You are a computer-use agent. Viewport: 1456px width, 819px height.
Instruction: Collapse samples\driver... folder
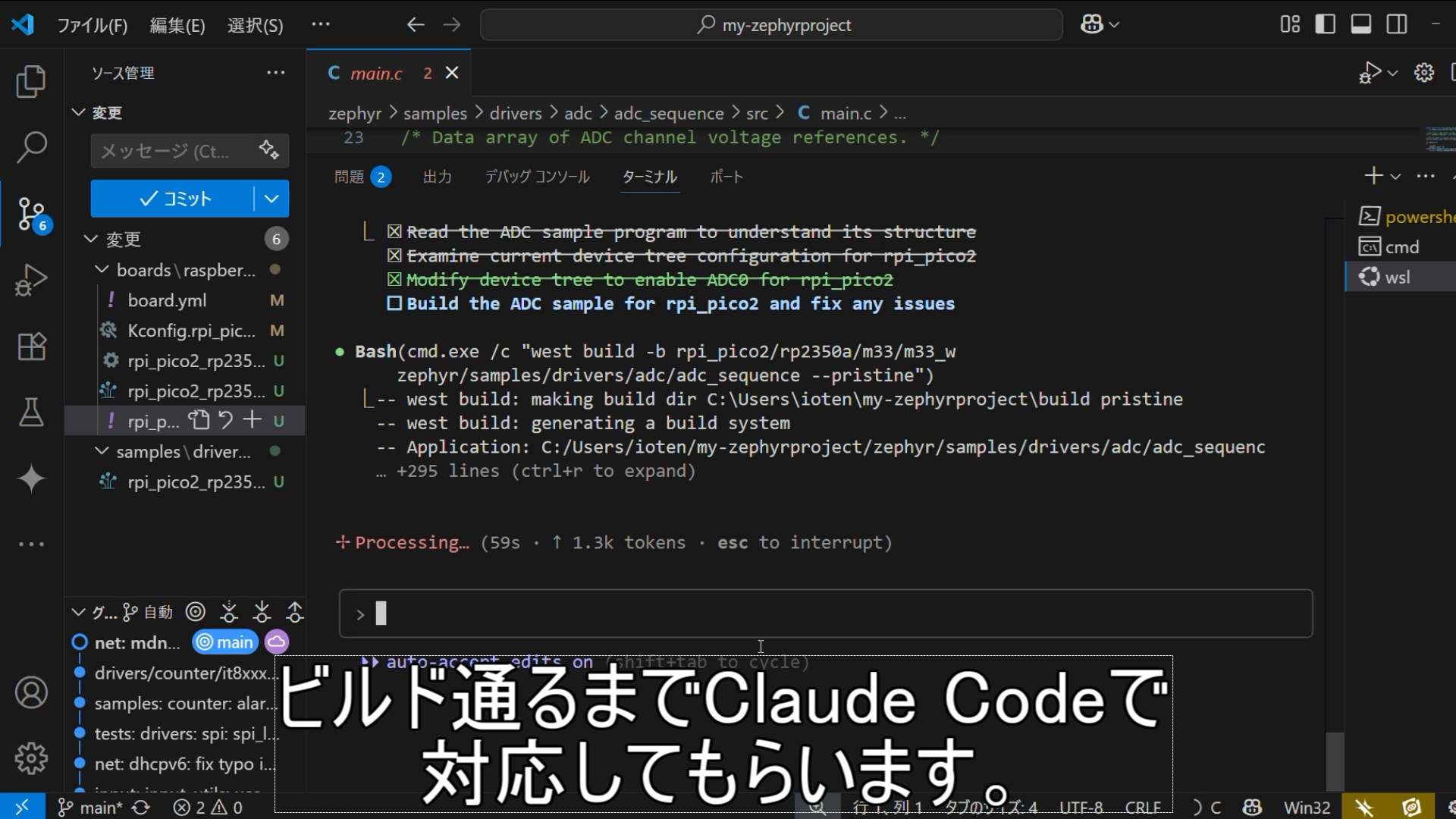(x=102, y=451)
